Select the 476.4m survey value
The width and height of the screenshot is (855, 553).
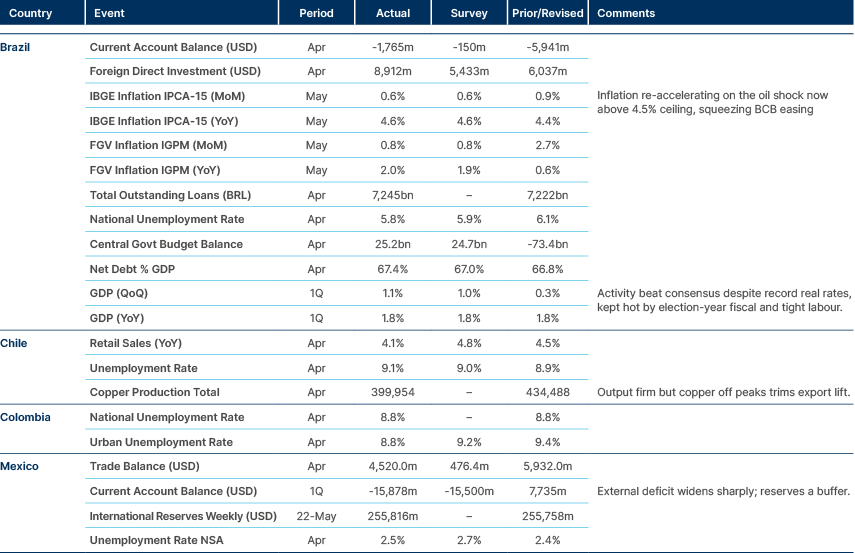click(x=469, y=466)
